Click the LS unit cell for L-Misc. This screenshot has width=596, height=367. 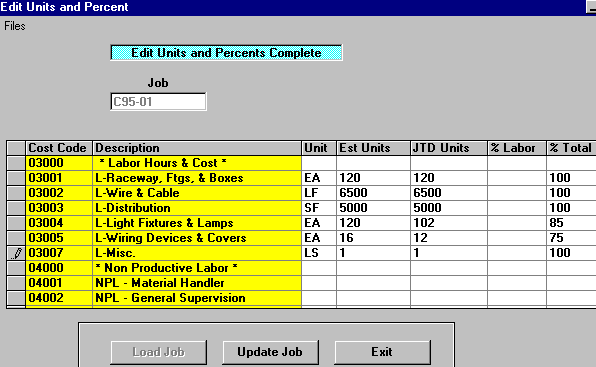[x=319, y=253]
